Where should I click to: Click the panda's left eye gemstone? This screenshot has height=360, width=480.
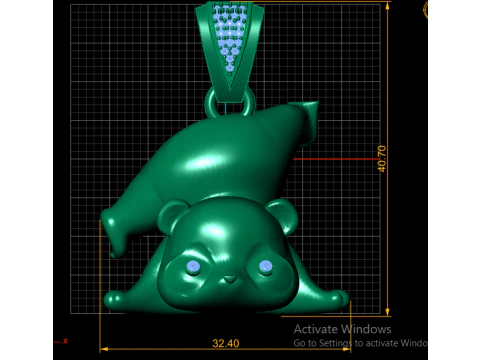[193, 267]
